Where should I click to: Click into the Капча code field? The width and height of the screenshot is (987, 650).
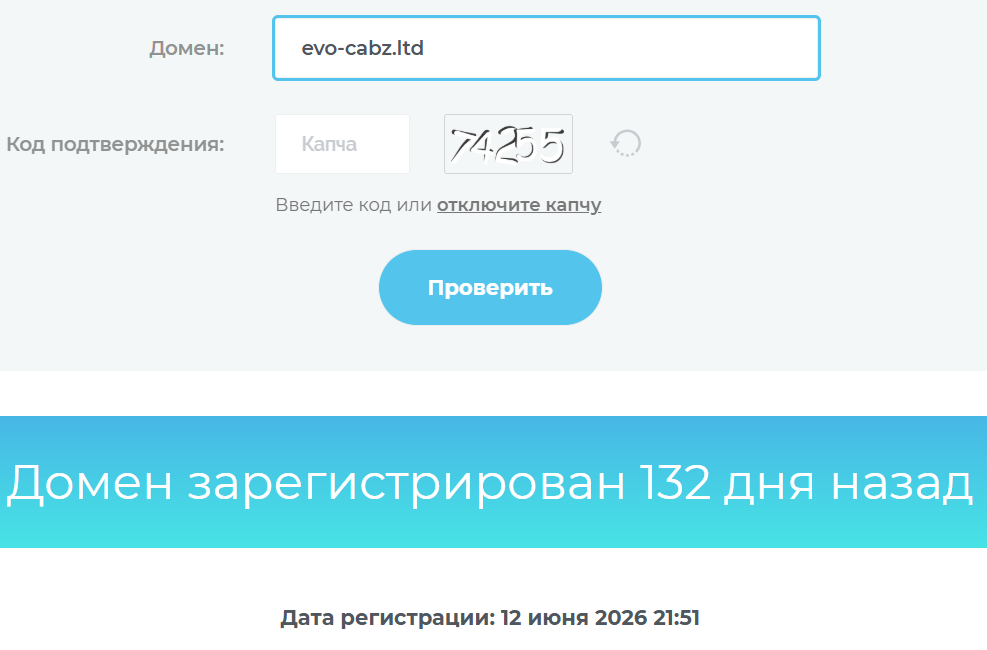[342, 144]
